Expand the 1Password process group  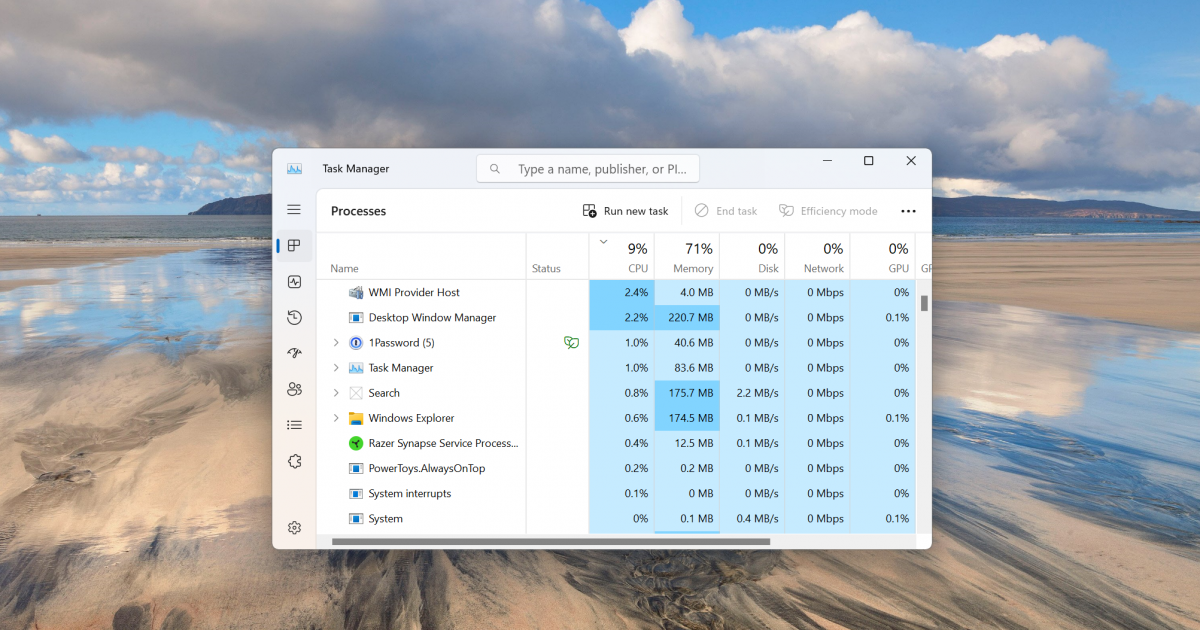336,342
